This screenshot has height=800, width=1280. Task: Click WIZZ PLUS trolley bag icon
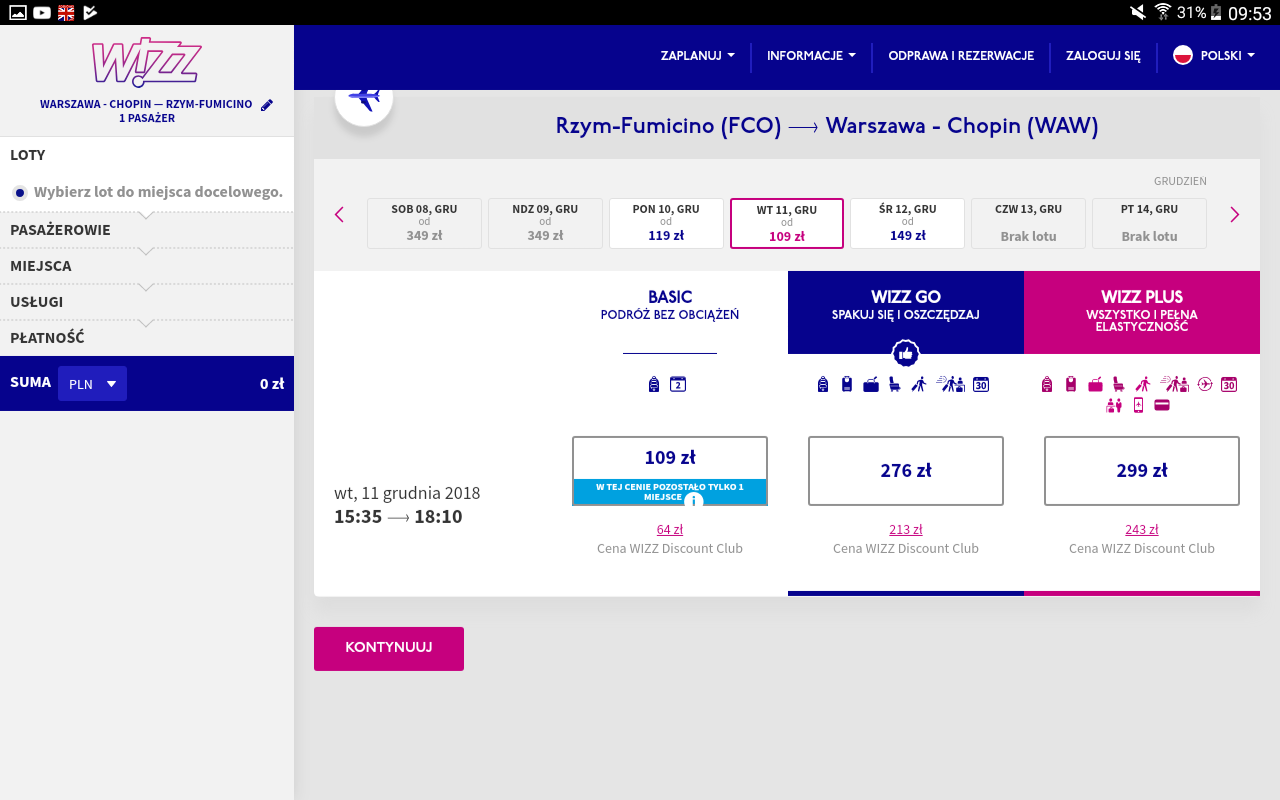(1071, 384)
